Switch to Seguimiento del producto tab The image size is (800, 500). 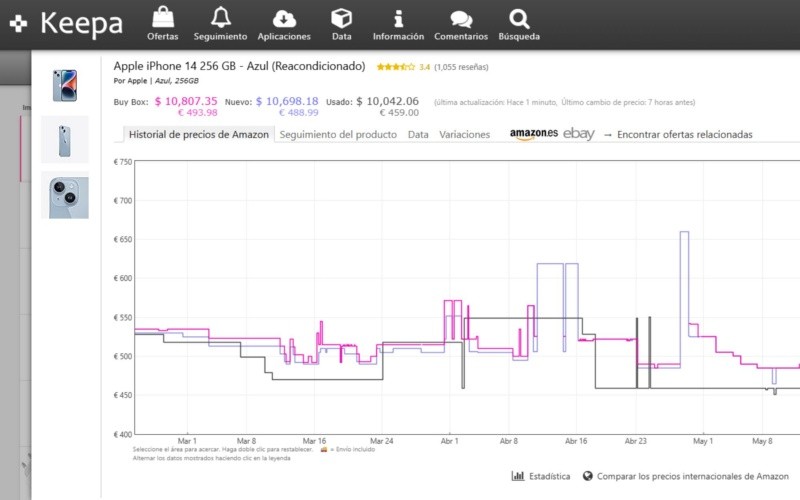(x=338, y=135)
